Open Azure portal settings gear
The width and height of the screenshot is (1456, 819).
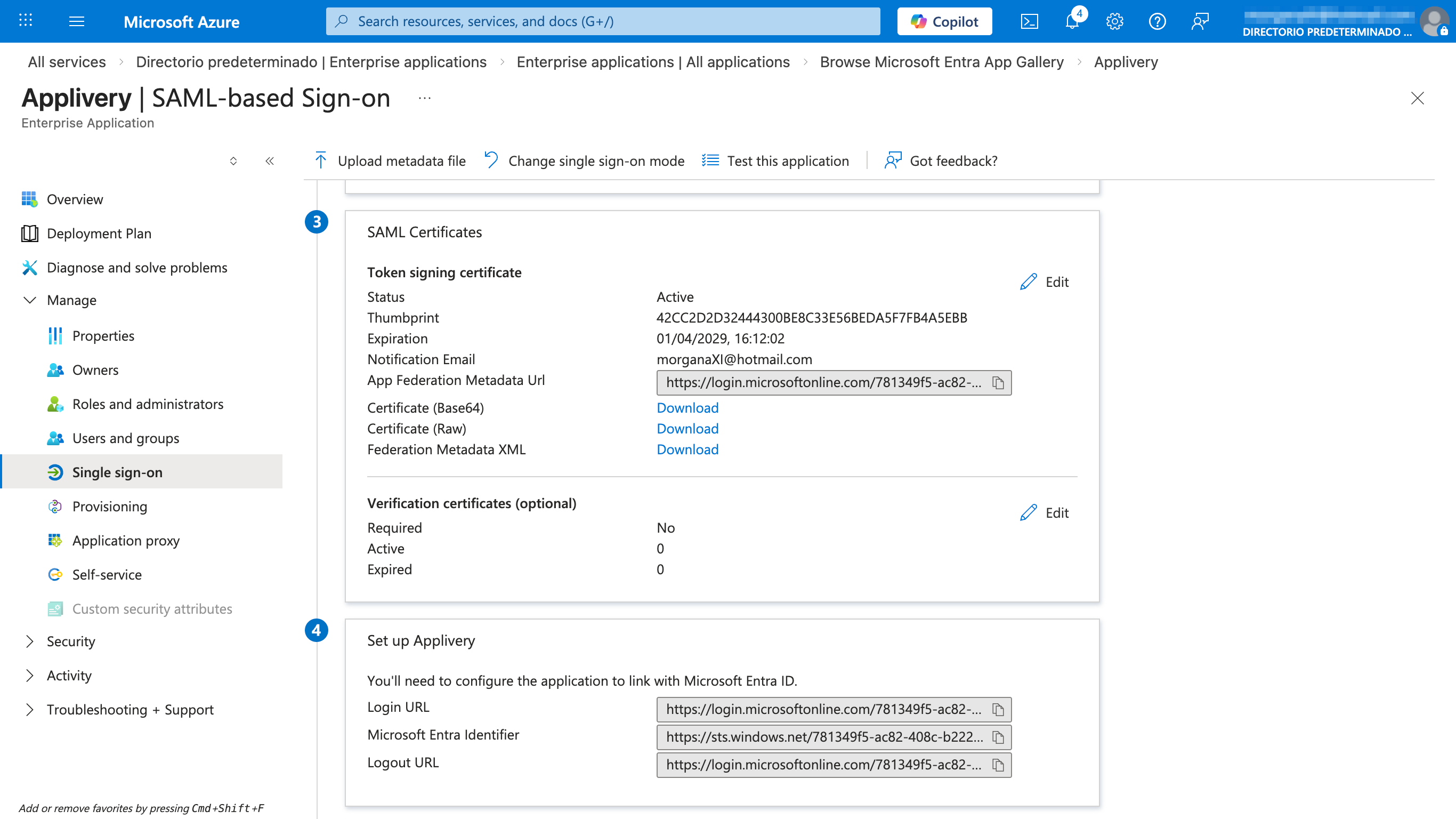coord(1114,21)
